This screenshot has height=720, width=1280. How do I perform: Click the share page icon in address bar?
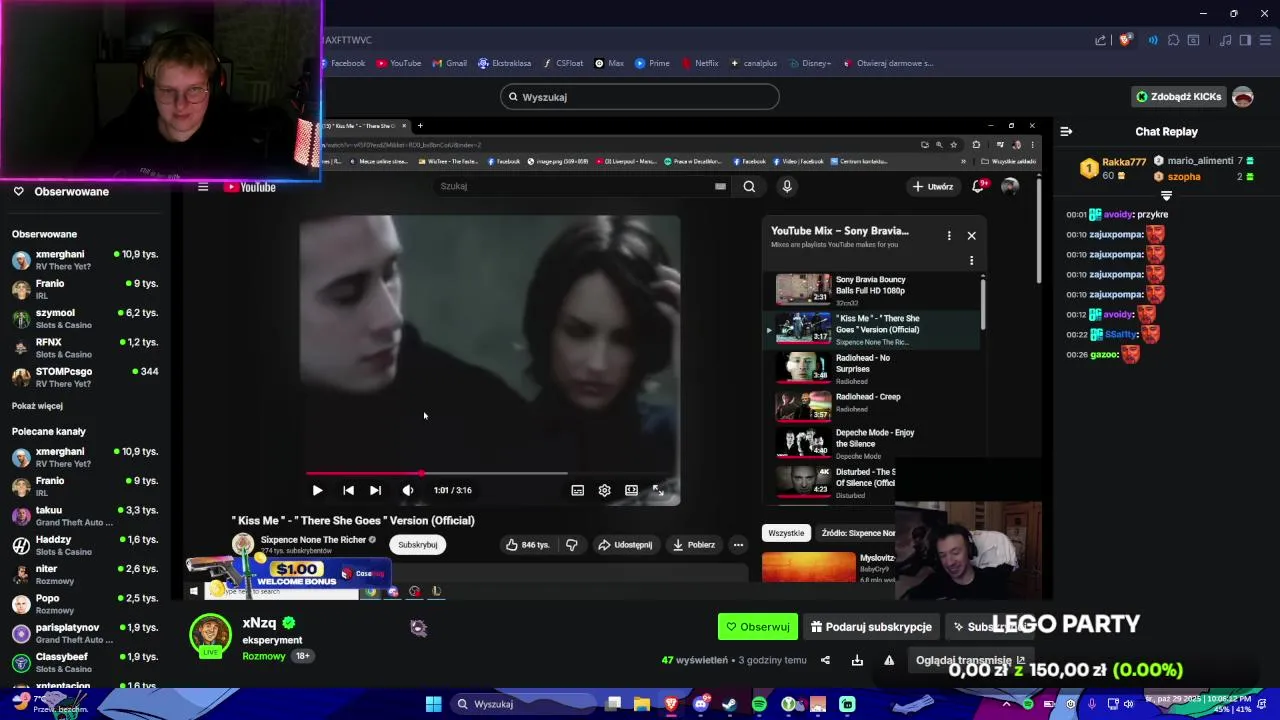click(x=1101, y=40)
